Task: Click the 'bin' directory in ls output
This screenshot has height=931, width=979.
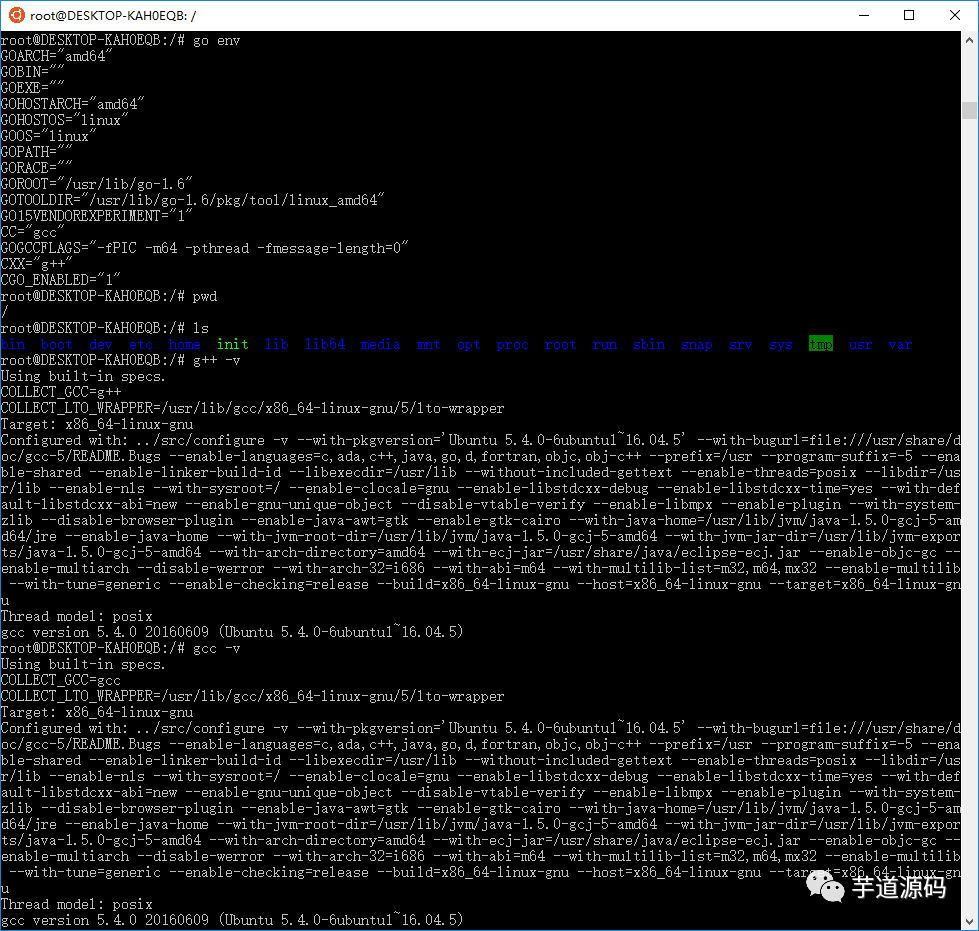Action: tap(13, 345)
